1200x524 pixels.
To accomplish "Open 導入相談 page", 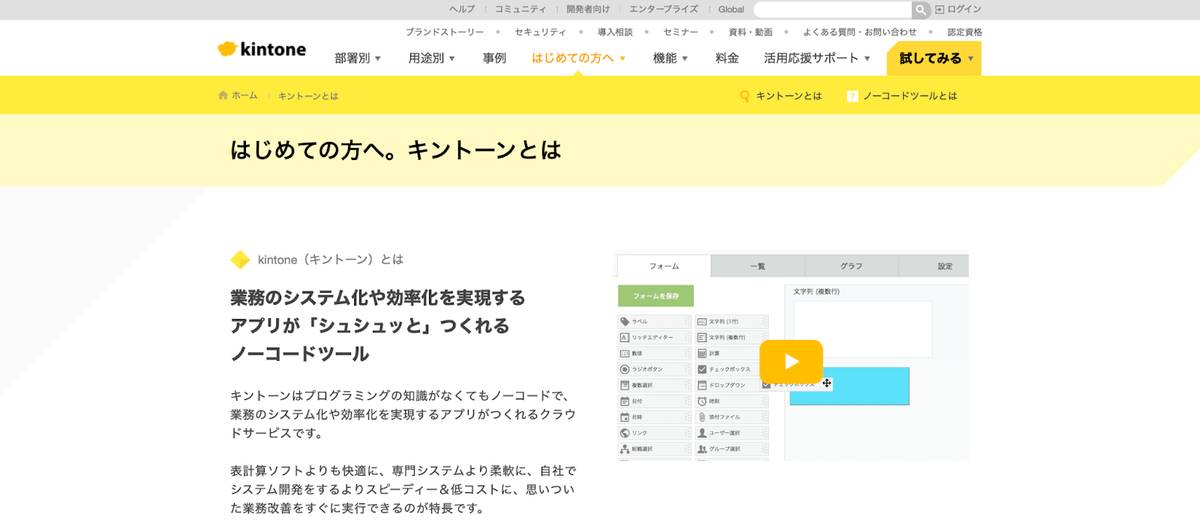I will pyautogui.click(x=615, y=32).
